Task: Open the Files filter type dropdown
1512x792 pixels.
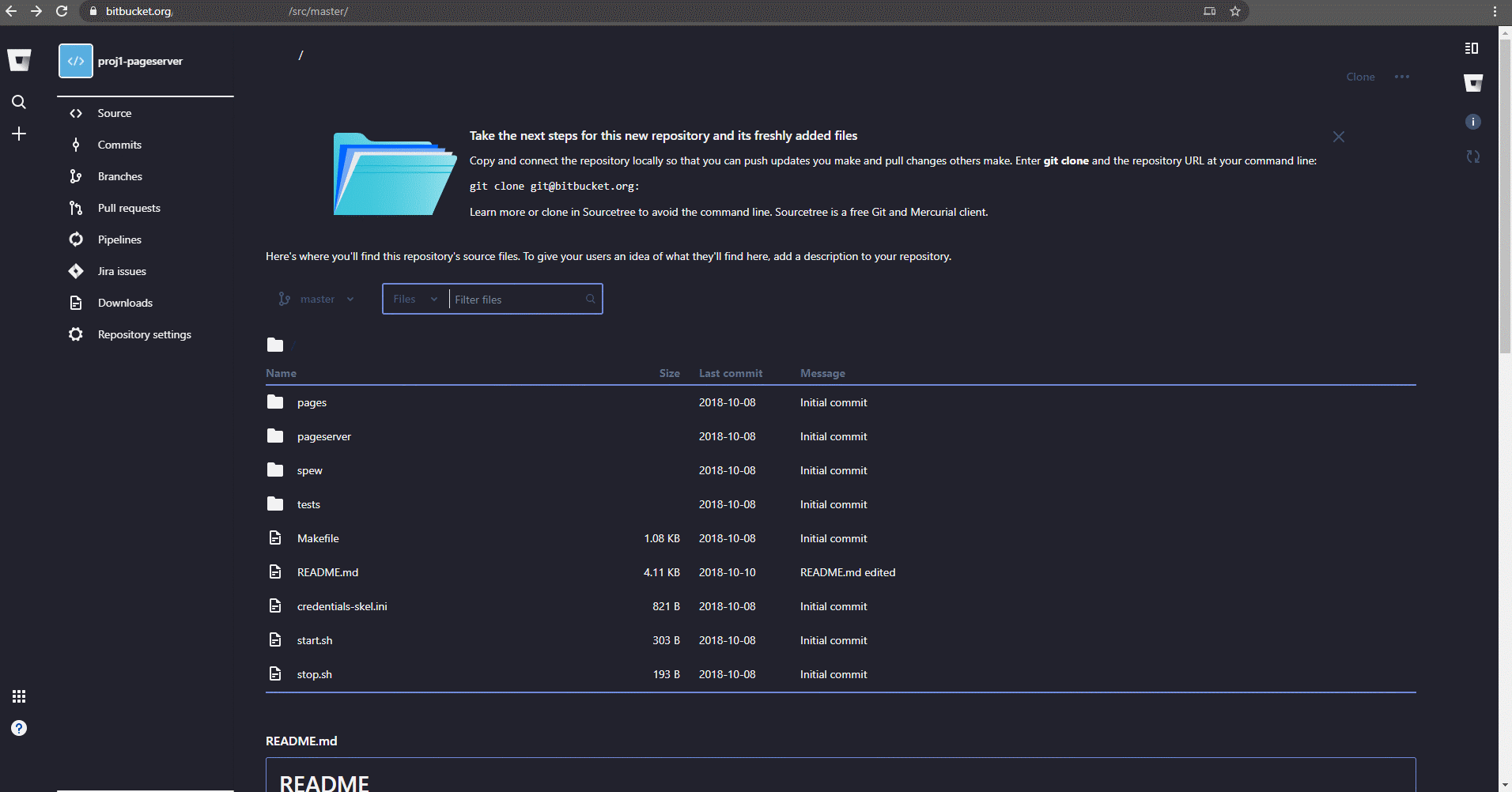Action: [x=414, y=299]
